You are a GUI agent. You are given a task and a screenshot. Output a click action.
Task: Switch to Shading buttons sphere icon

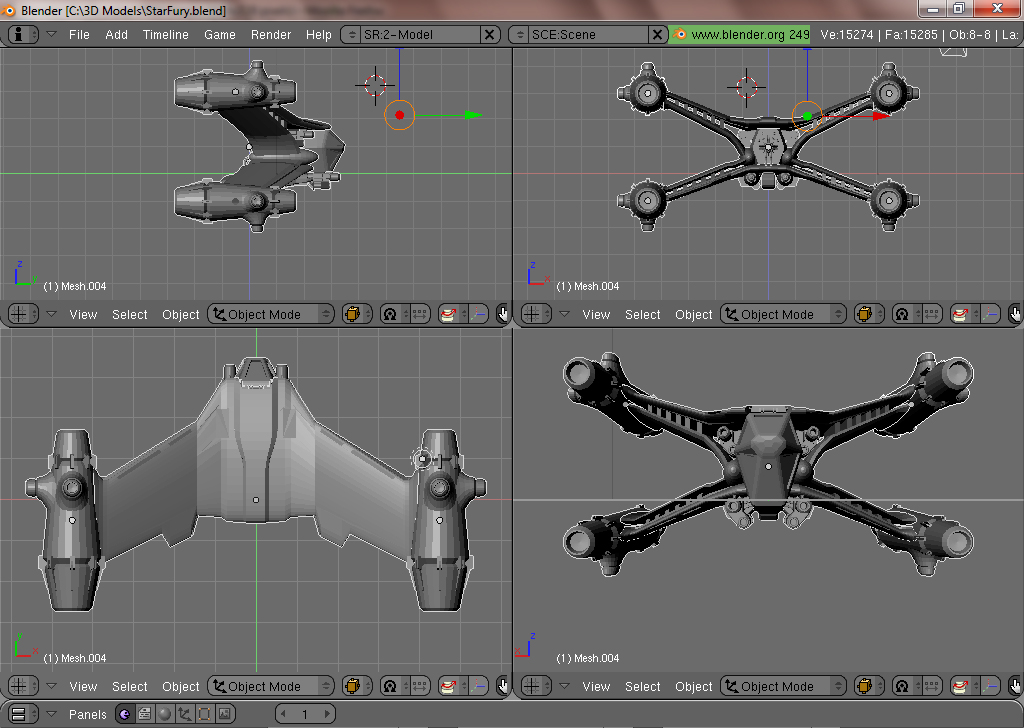click(164, 714)
